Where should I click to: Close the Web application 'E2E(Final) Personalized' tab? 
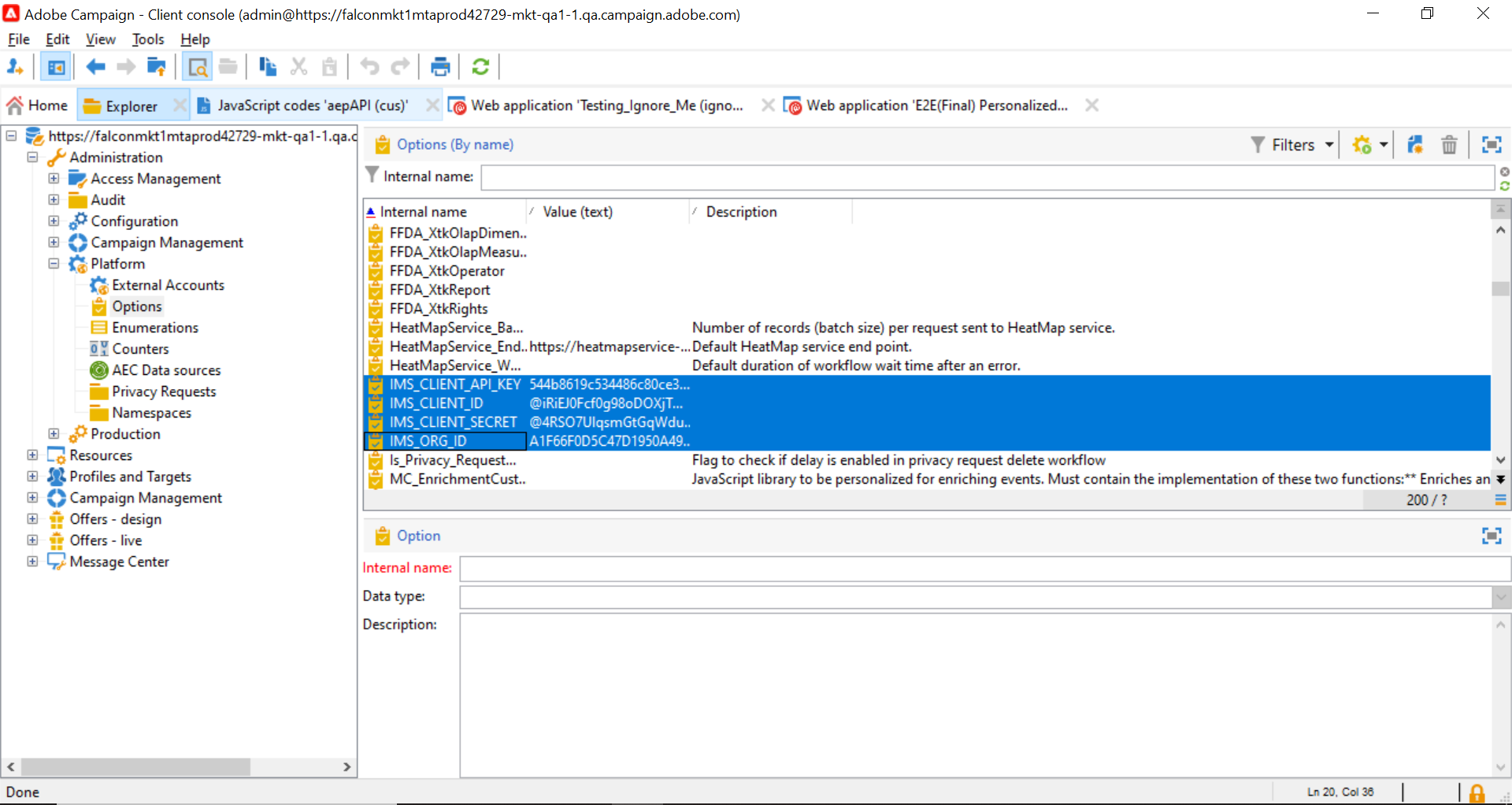point(1091,106)
